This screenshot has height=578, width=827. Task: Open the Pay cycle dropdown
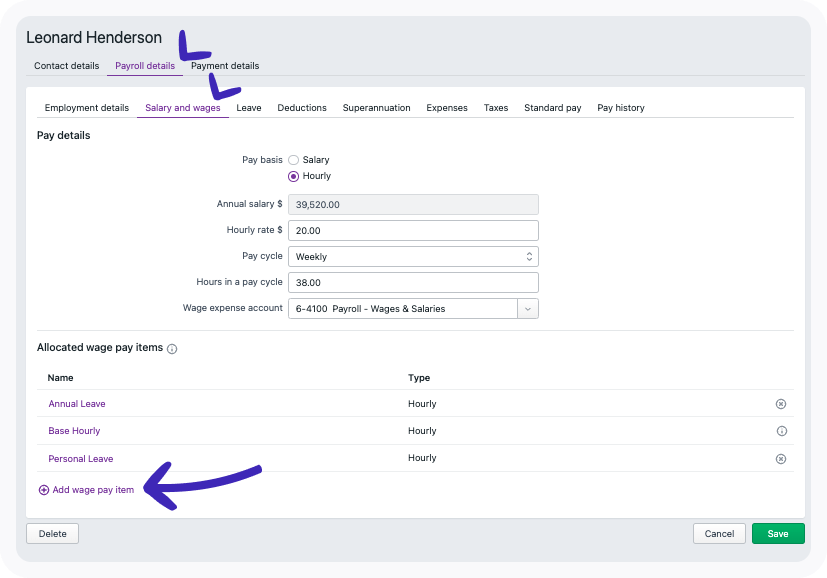coord(413,257)
